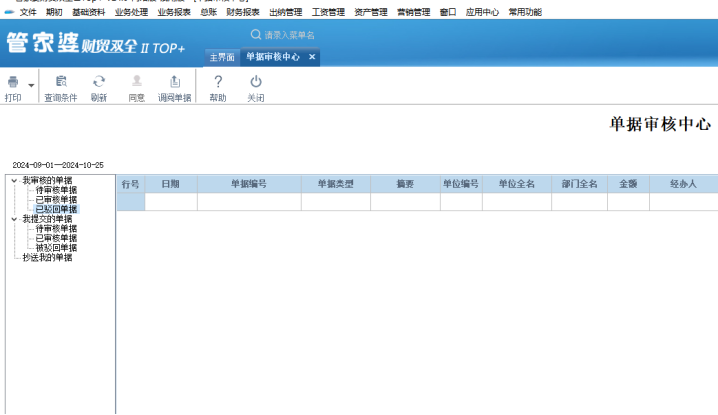718x415 pixels.
Task: Click the Refresh (刷新) icon
Action: [99, 82]
